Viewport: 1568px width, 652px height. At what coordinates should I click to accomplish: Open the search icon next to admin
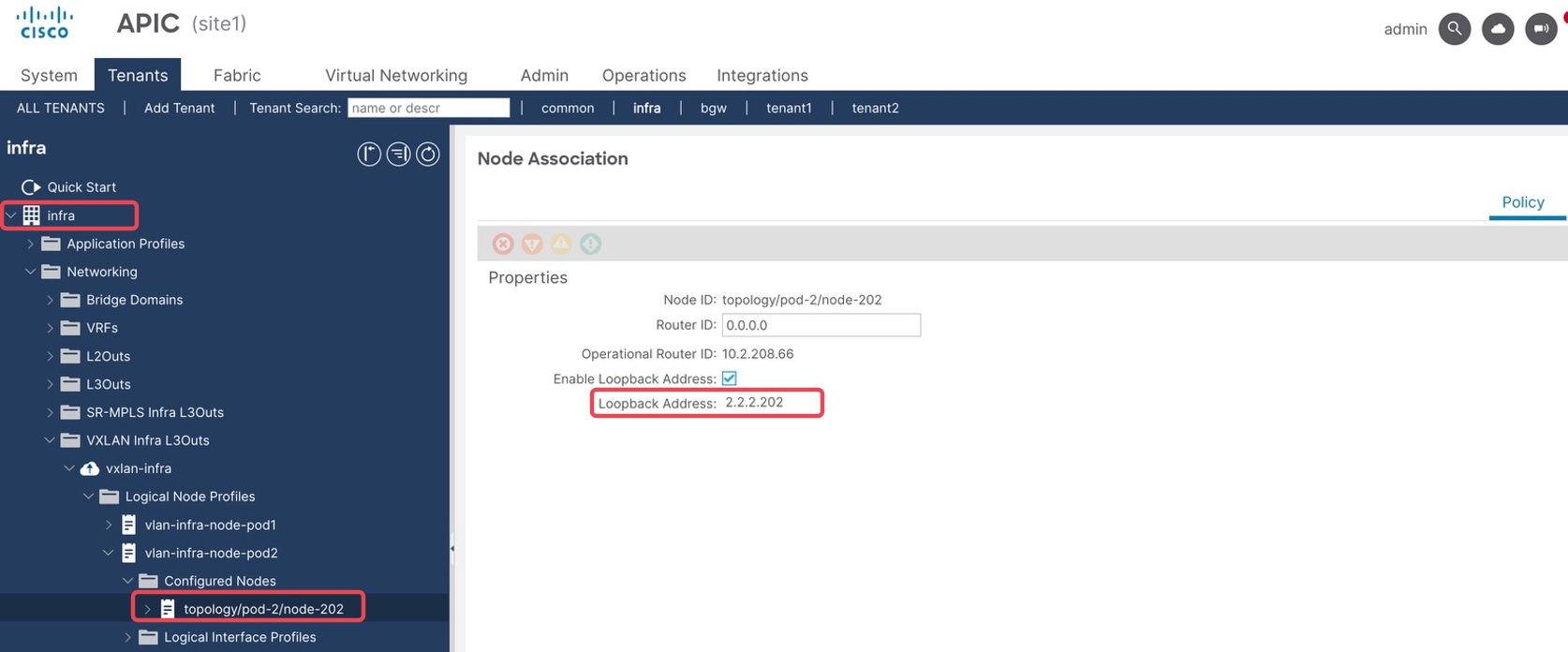pyautogui.click(x=1455, y=29)
